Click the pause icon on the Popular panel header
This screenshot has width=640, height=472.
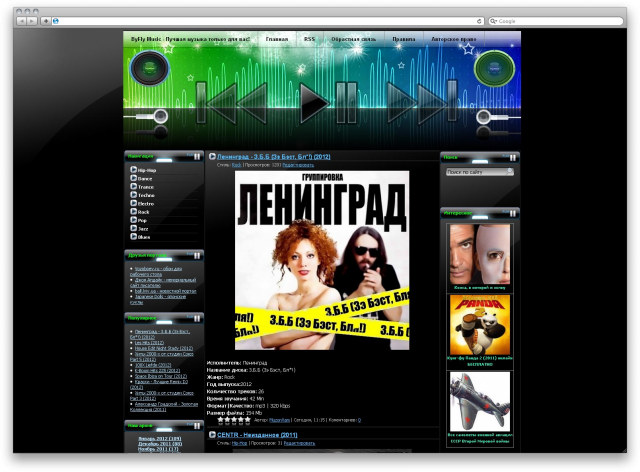pos(195,317)
